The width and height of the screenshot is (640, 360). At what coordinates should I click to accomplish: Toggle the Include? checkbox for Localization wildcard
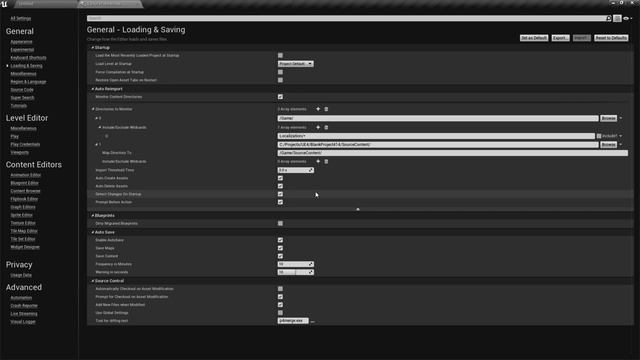click(599, 136)
